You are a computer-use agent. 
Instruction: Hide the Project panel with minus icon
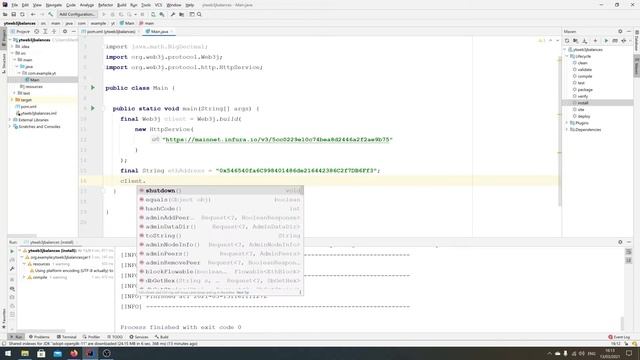click(73, 31)
